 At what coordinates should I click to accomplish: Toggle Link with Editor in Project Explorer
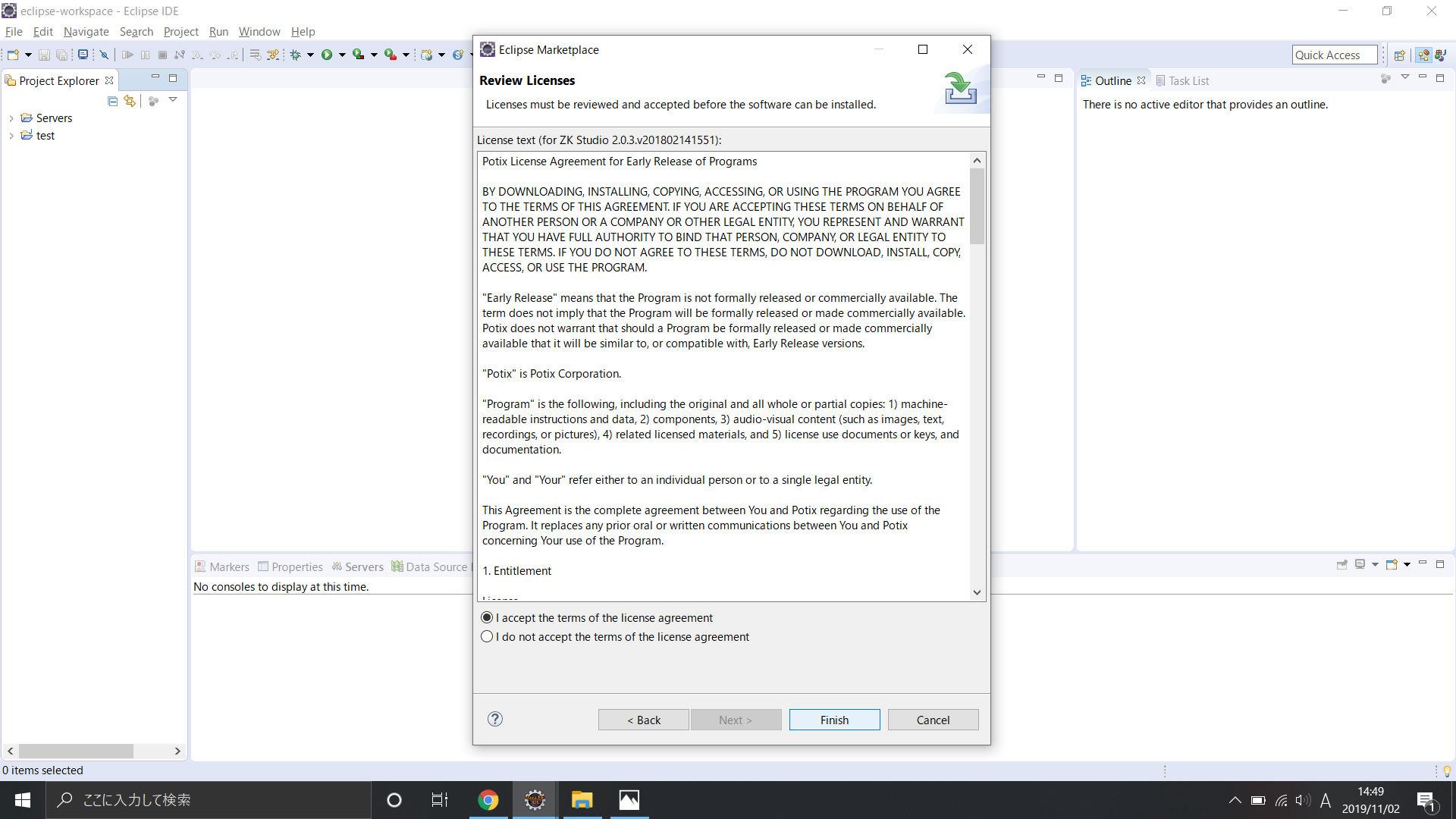[x=130, y=101]
